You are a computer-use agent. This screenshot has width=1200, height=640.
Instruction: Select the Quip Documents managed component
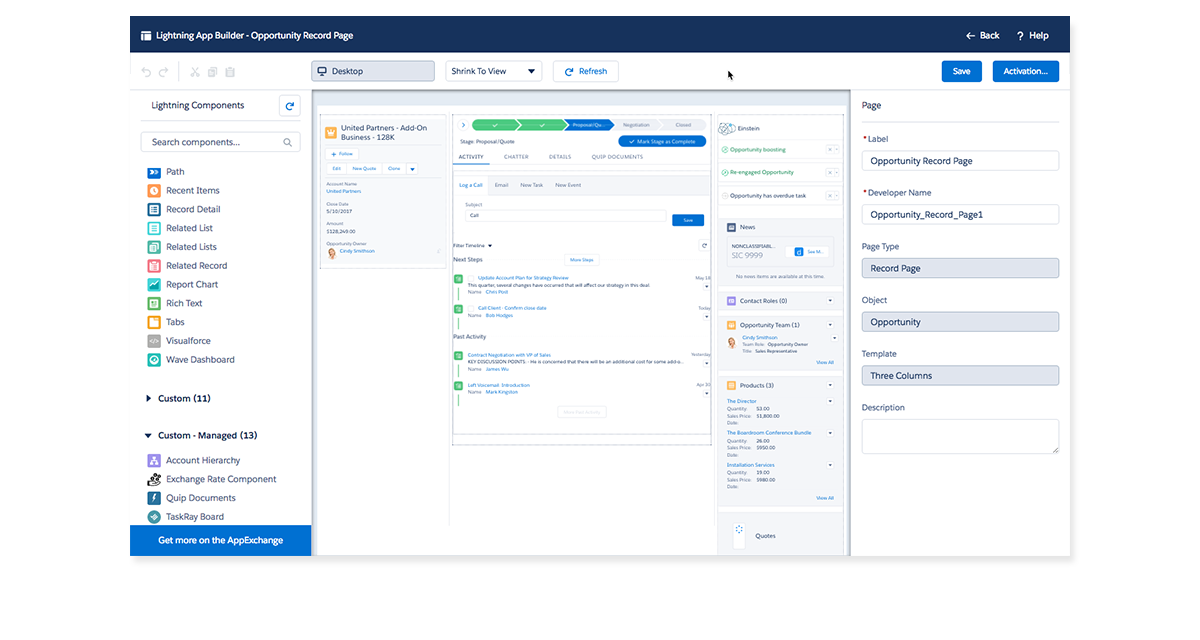(x=200, y=498)
